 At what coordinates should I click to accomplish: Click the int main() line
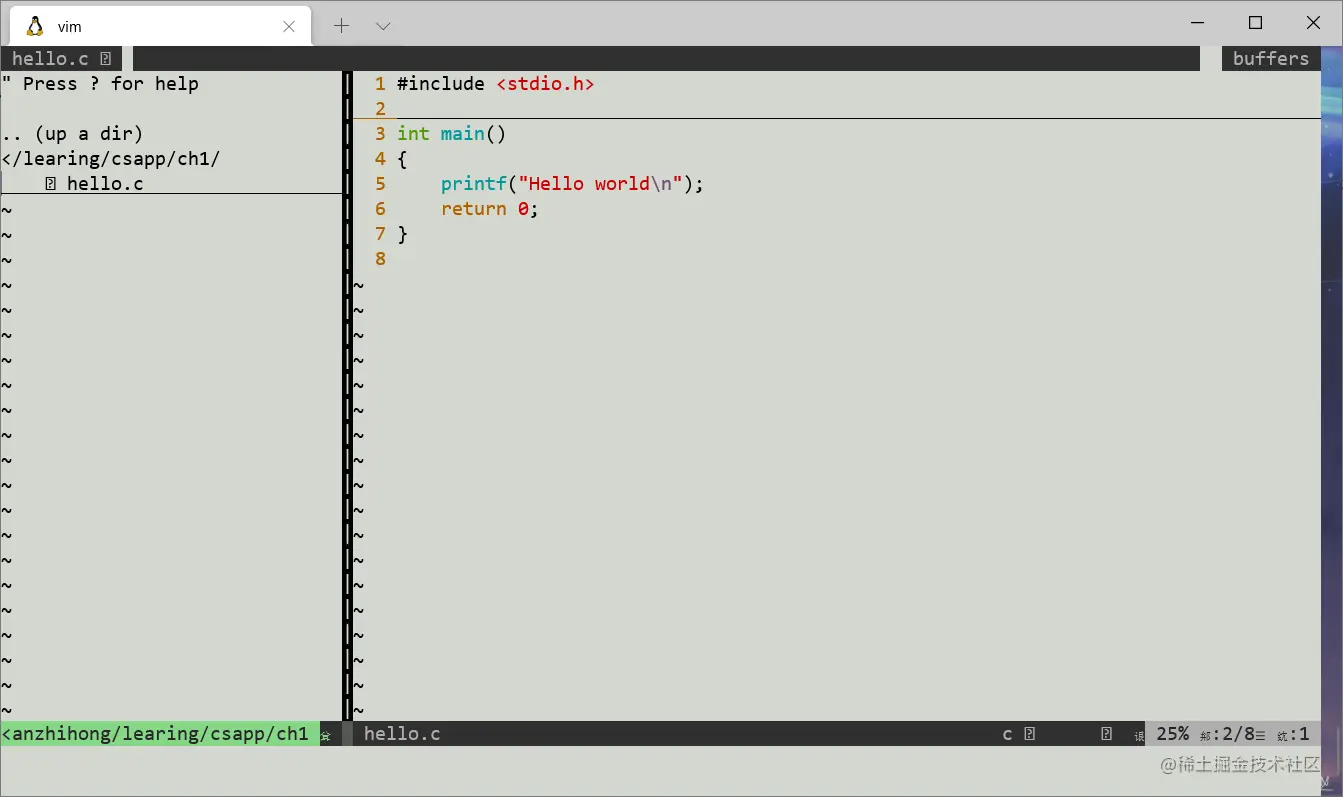tap(452, 134)
